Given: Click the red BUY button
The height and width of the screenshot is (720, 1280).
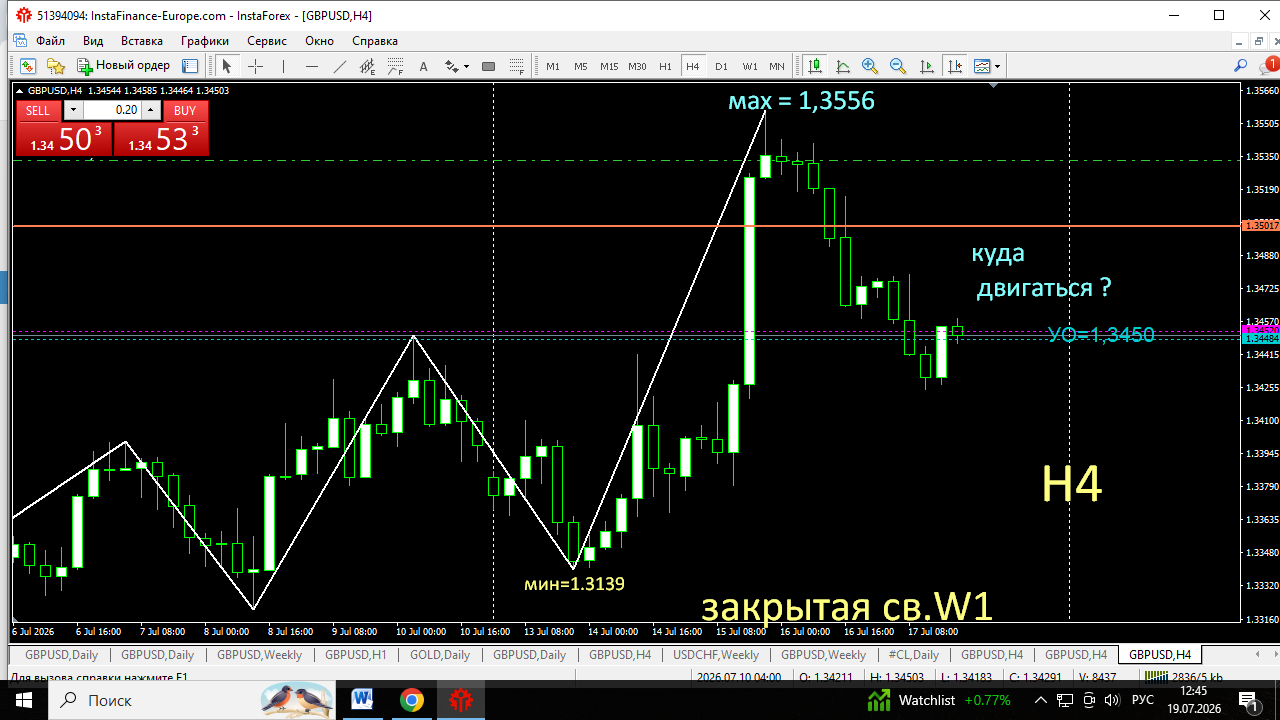Looking at the screenshot, I should (x=185, y=110).
